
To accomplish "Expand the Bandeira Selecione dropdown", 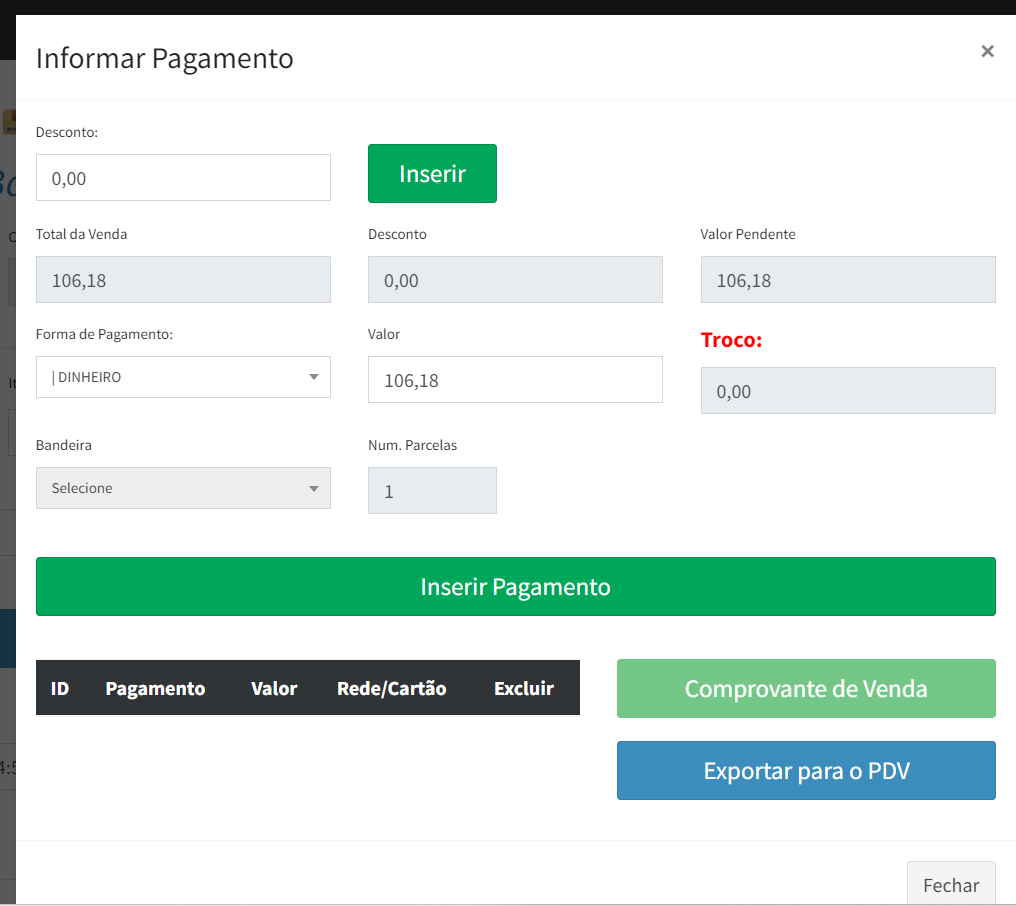I will point(183,488).
